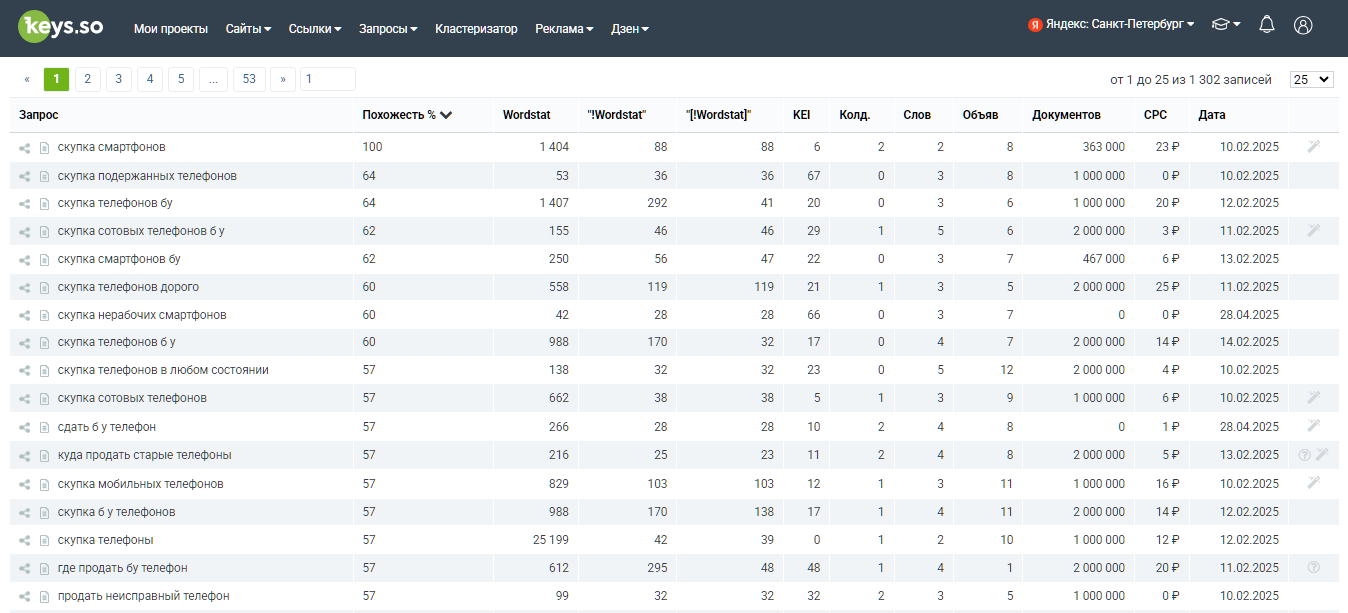
Task: Click share icon for 'скупка смартфонов' row
Action: coord(25,148)
